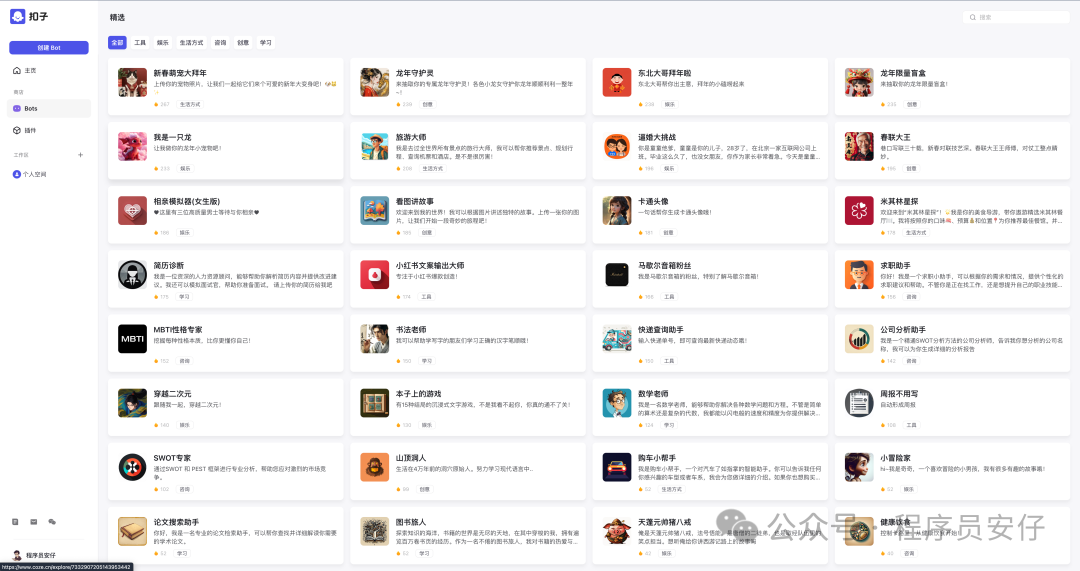Viewport: 1080px width, 571px height.
Task: Open the 相亲模拟器(女生版) heart avatar
Action: click(x=132, y=210)
